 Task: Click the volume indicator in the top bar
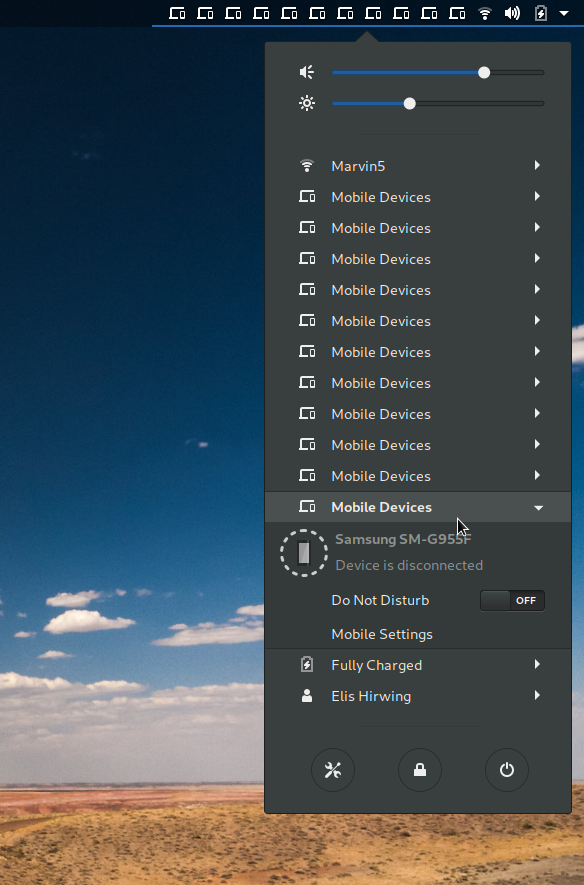512,13
